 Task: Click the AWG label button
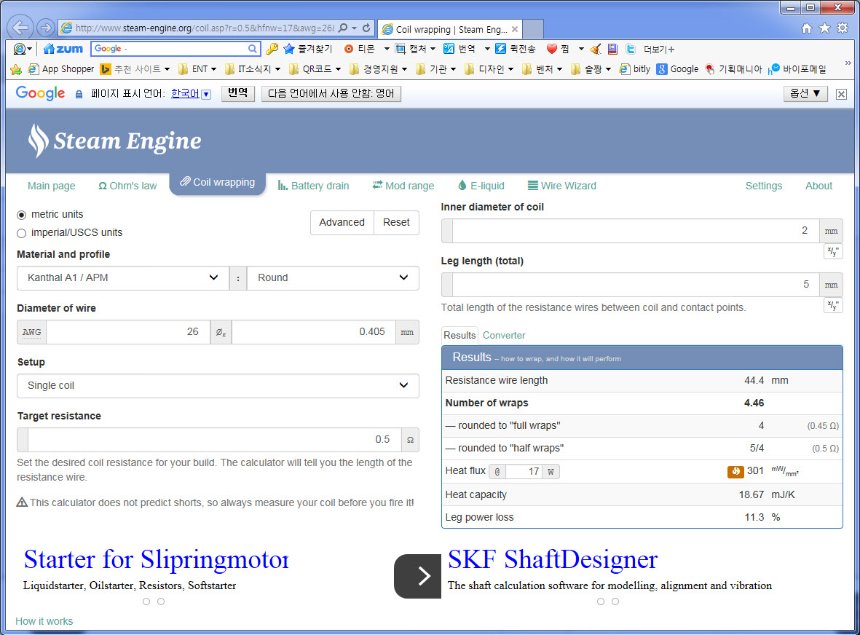click(x=32, y=332)
